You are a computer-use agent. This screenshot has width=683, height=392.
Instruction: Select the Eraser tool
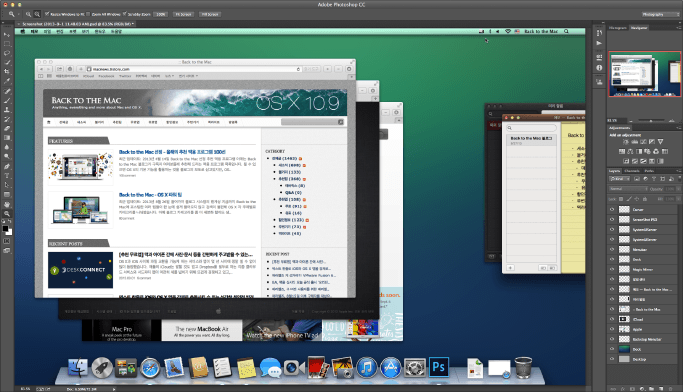click(x=7, y=128)
